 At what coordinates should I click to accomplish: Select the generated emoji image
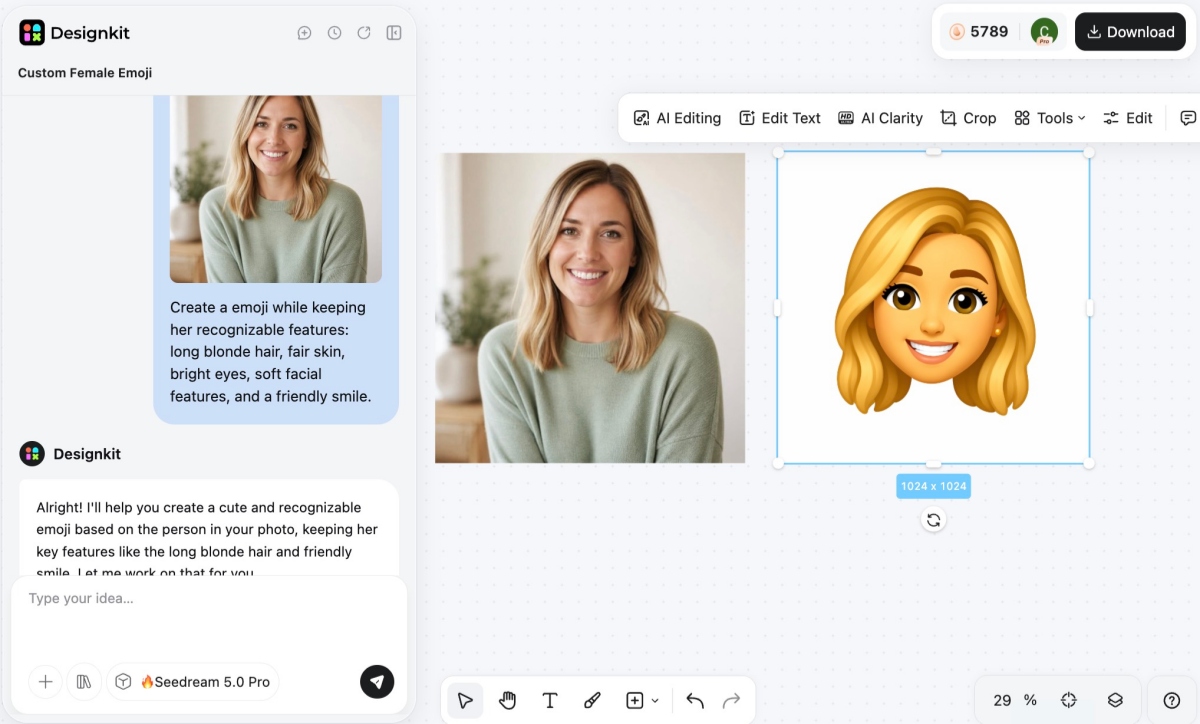click(x=933, y=308)
